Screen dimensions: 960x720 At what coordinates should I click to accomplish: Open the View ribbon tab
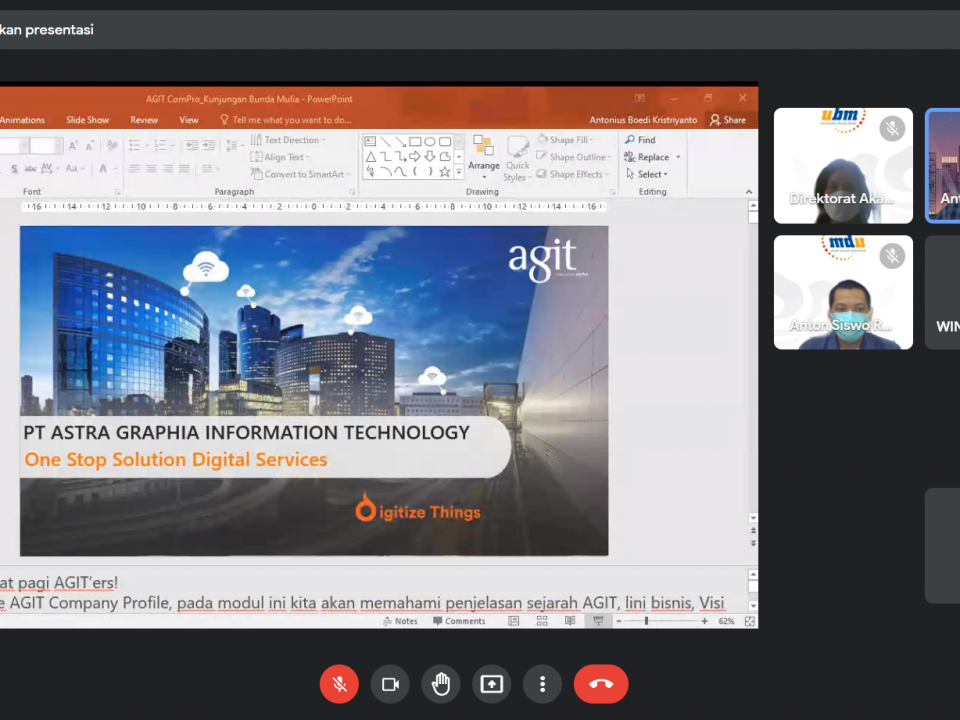[189, 120]
